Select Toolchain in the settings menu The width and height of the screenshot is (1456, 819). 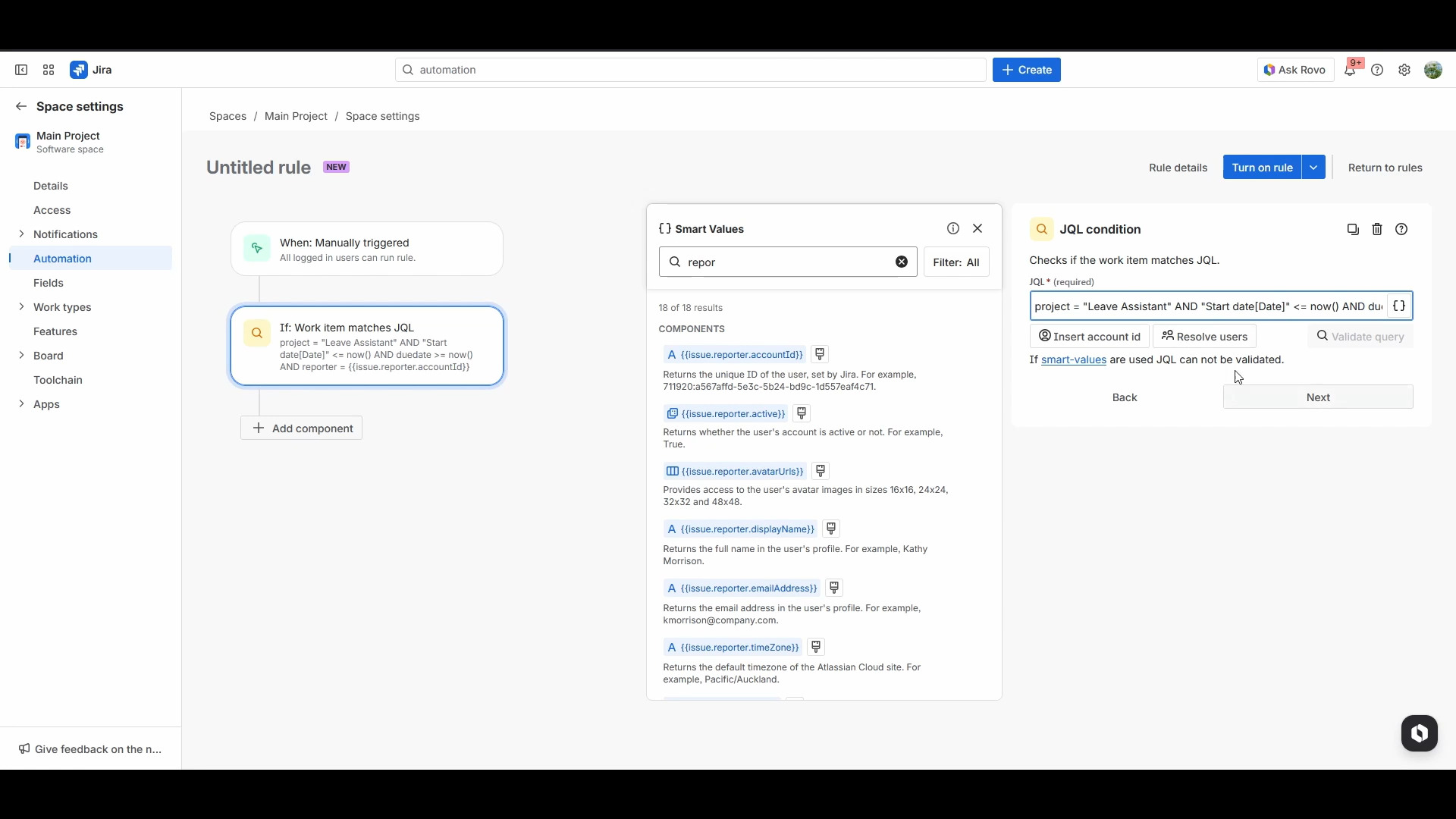coord(58,380)
